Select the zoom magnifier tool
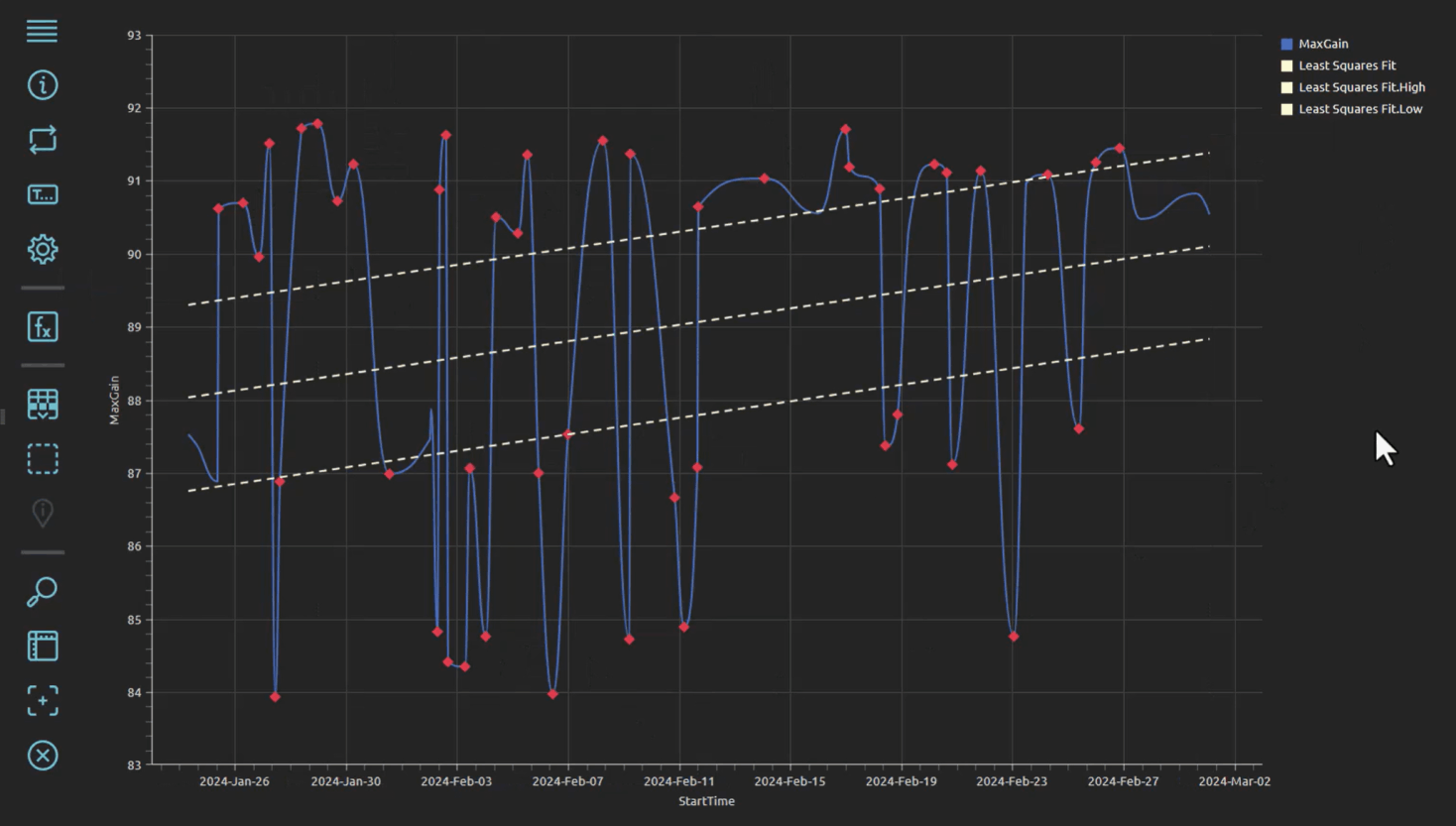The width and height of the screenshot is (1456, 826). click(43, 591)
